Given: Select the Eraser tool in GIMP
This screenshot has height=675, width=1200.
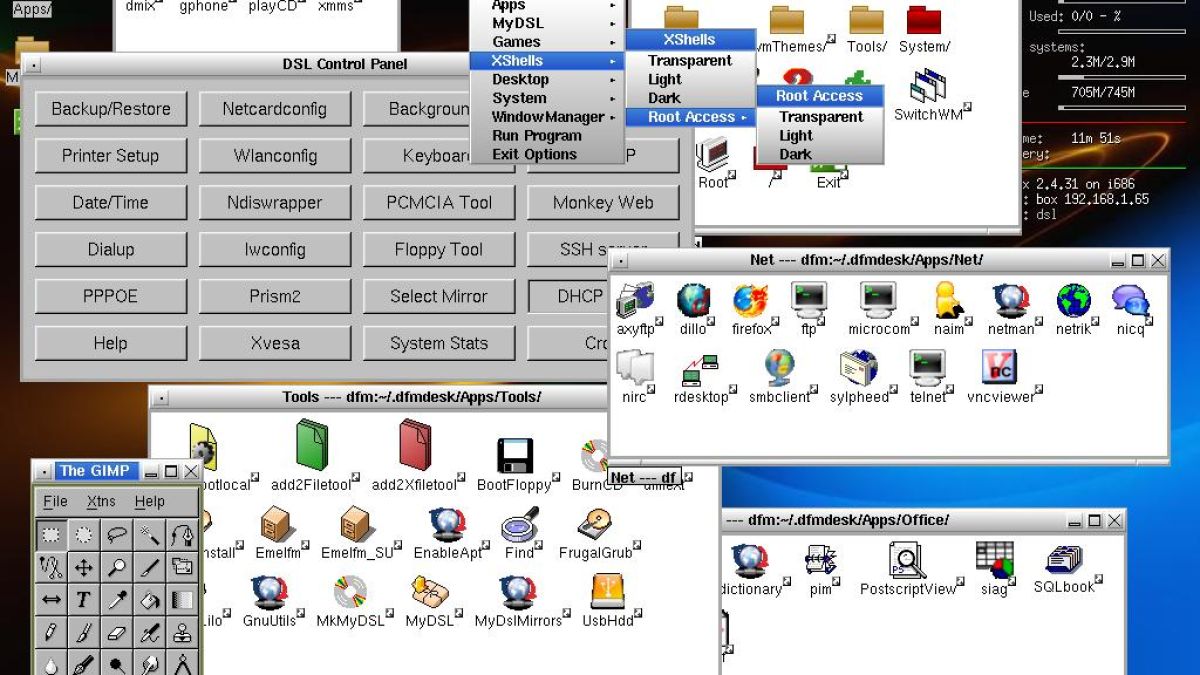Looking at the screenshot, I should pyautogui.click(x=117, y=634).
